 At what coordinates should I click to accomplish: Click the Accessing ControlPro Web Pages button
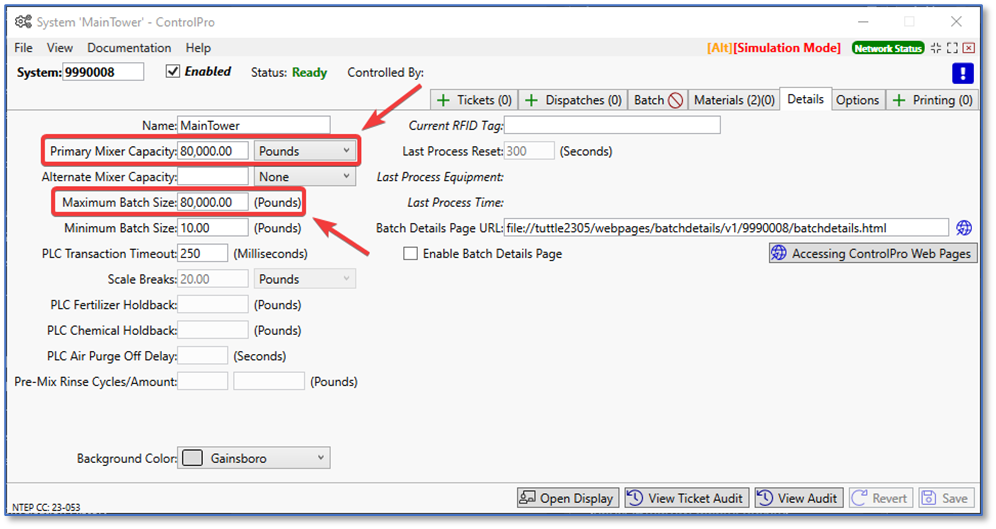click(x=872, y=254)
